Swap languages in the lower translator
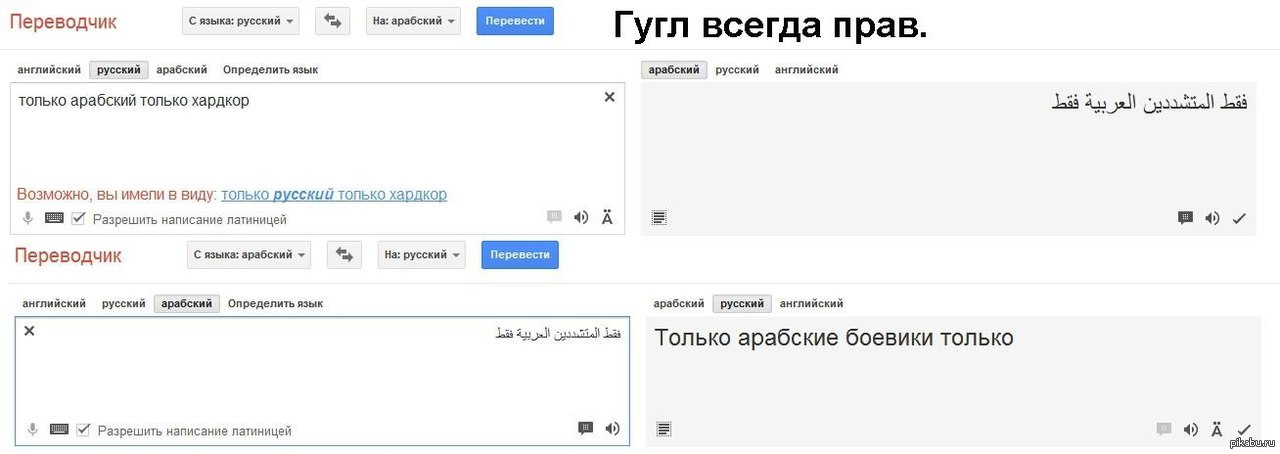Viewport: 1280px width, 454px height. click(x=345, y=254)
